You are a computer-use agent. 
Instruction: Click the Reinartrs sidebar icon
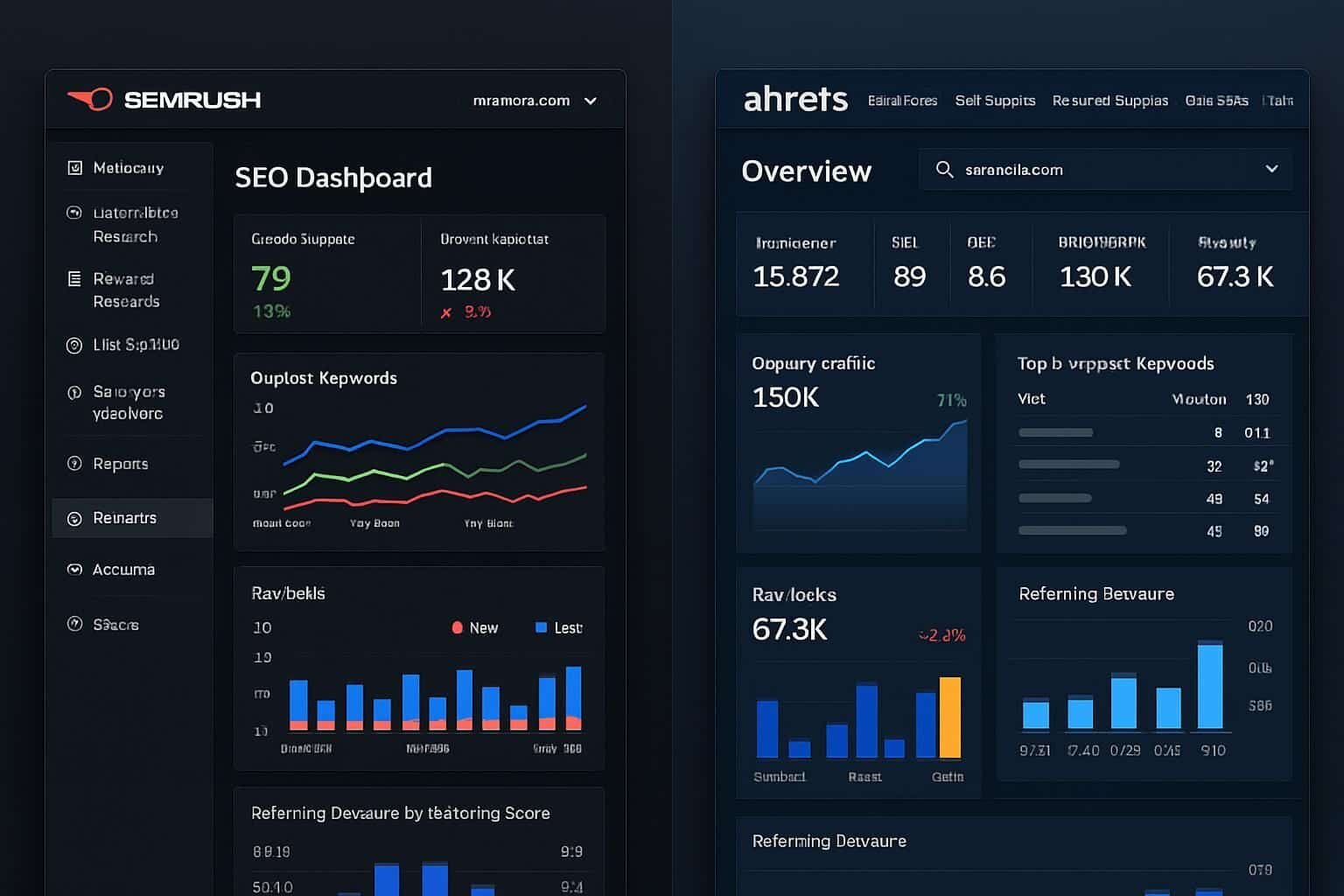point(74,518)
